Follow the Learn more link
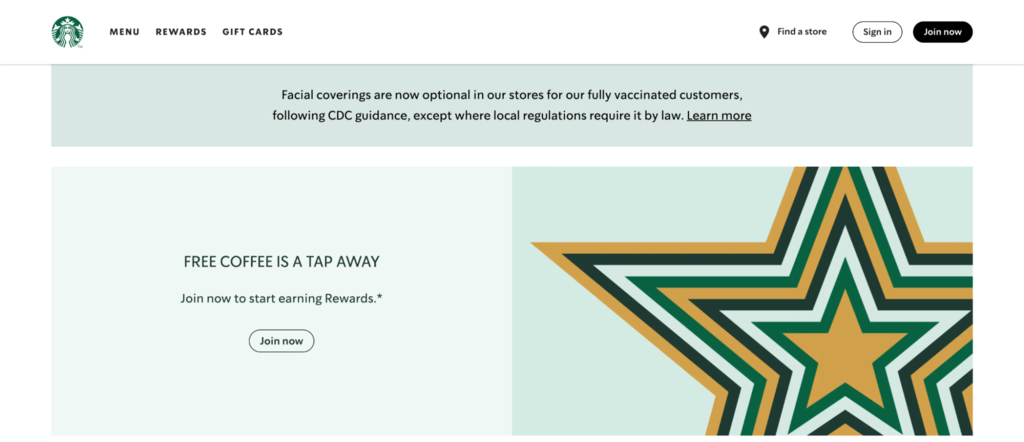This screenshot has width=1024, height=442. click(719, 116)
